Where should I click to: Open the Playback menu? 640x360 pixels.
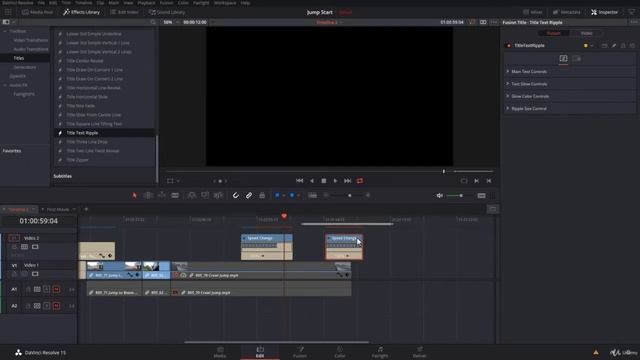146,2
